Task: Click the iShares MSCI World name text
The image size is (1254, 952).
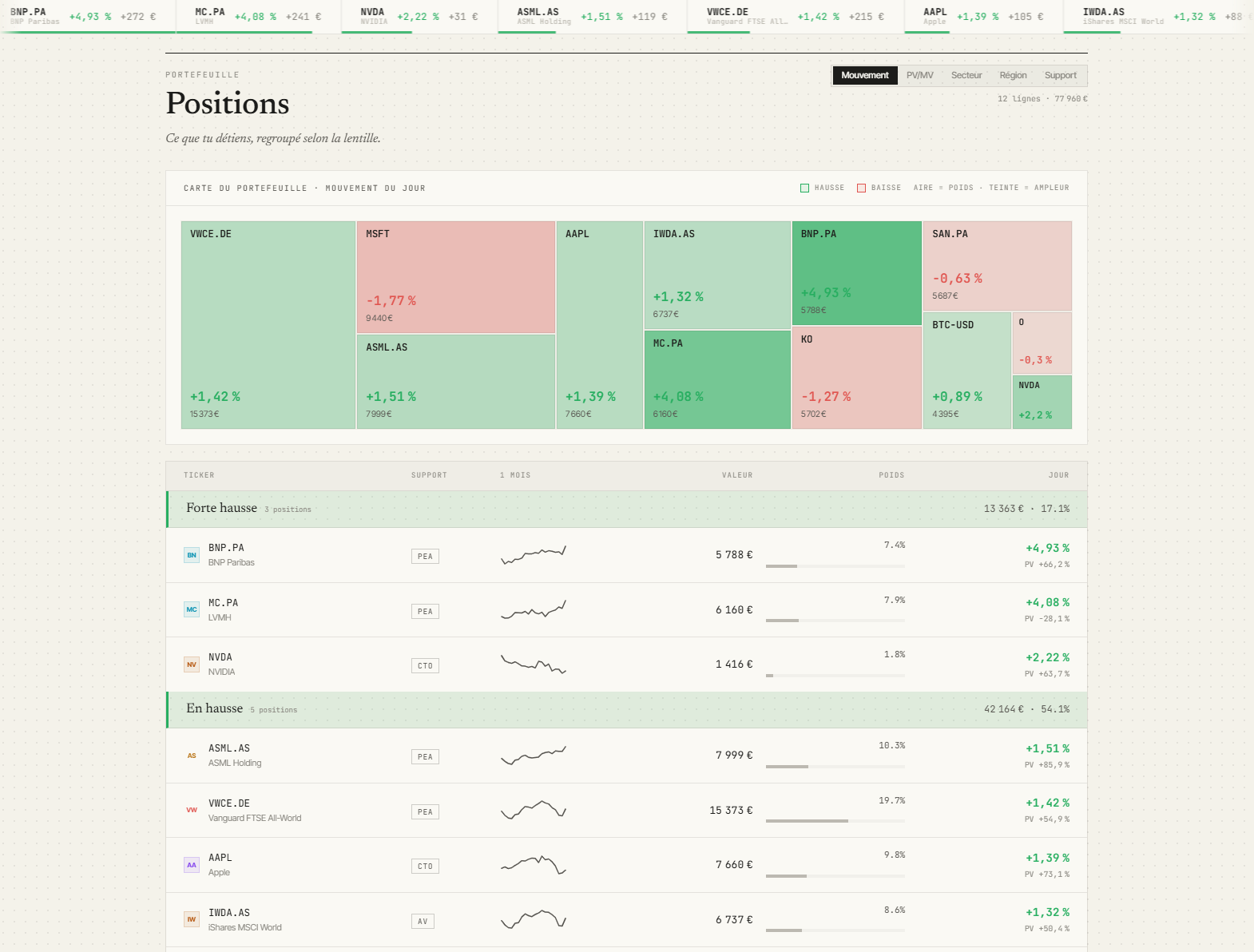Action: (x=245, y=927)
